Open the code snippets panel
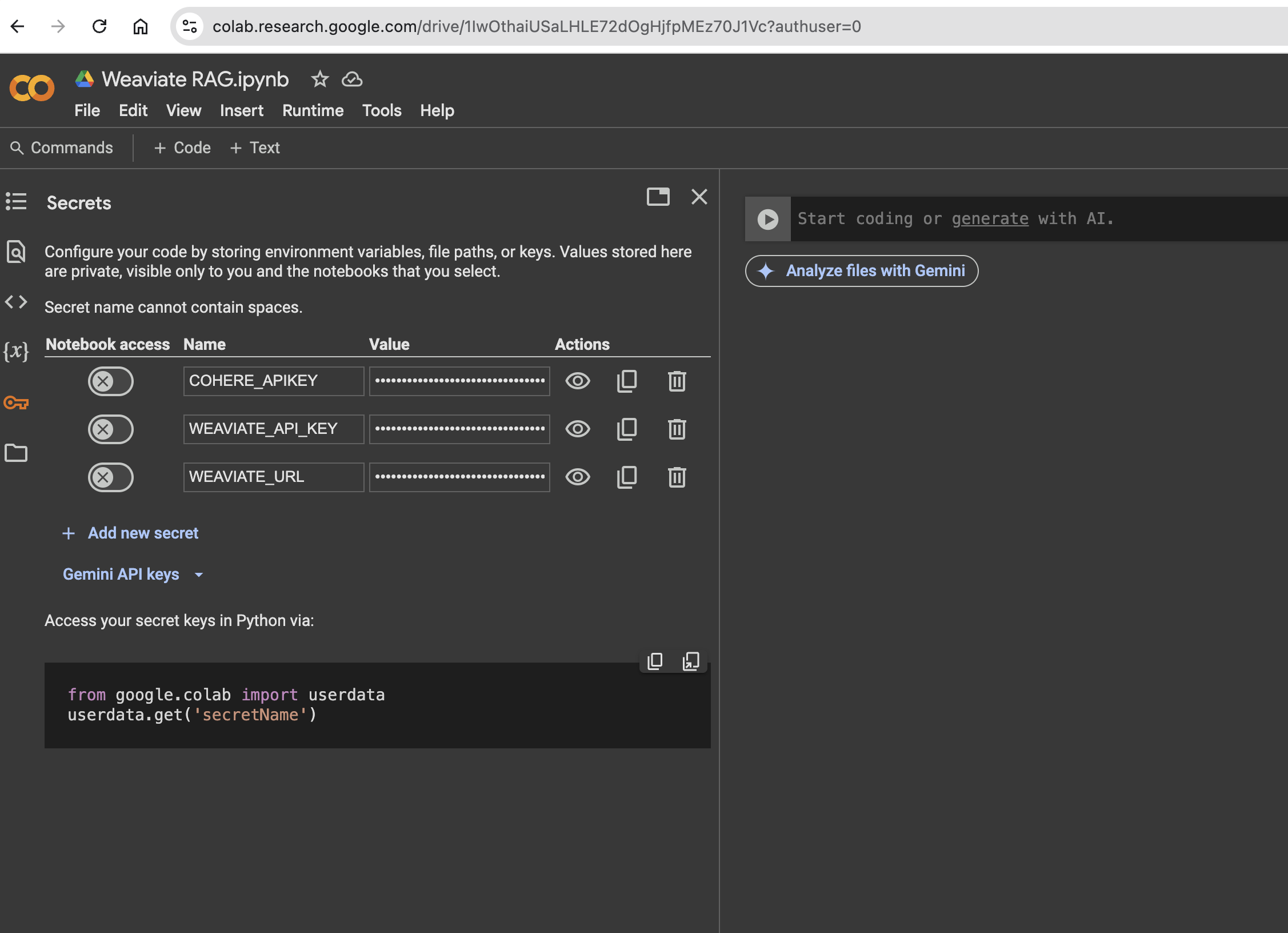This screenshot has height=933, width=1288. click(15, 302)
